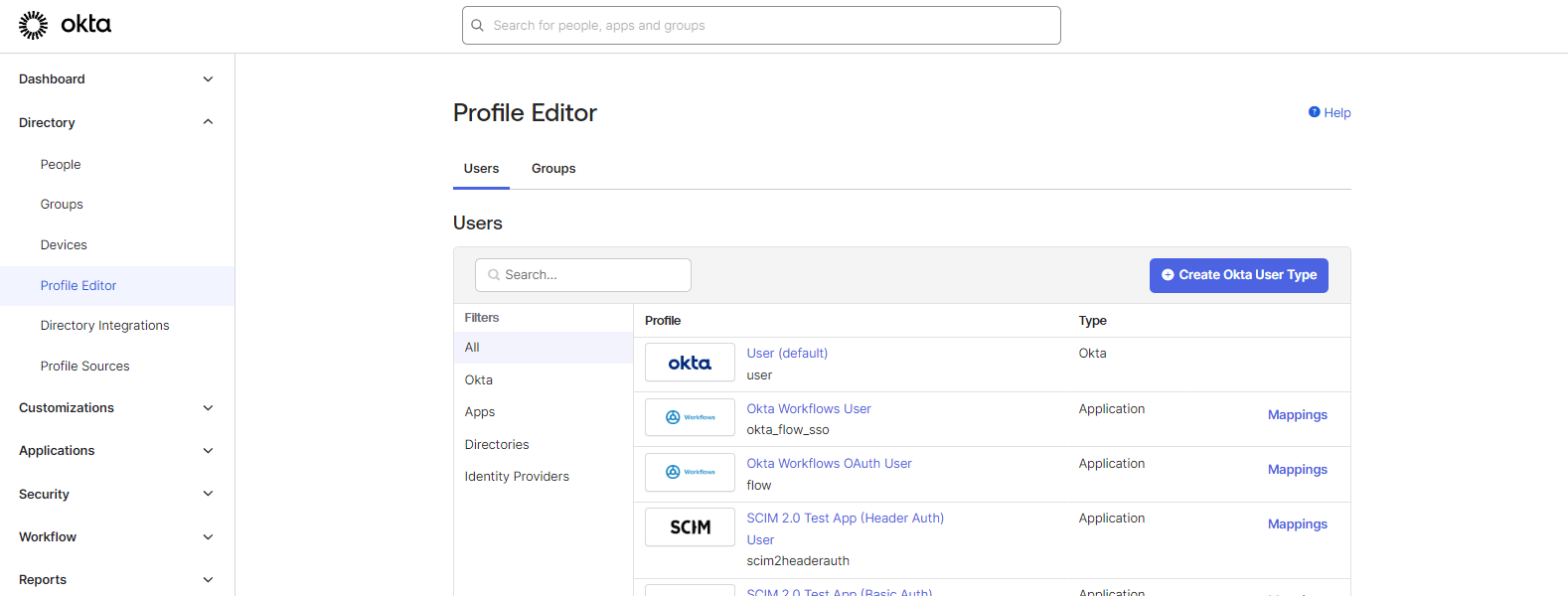Select Profile Editor in the sidebar

point(117,286)
